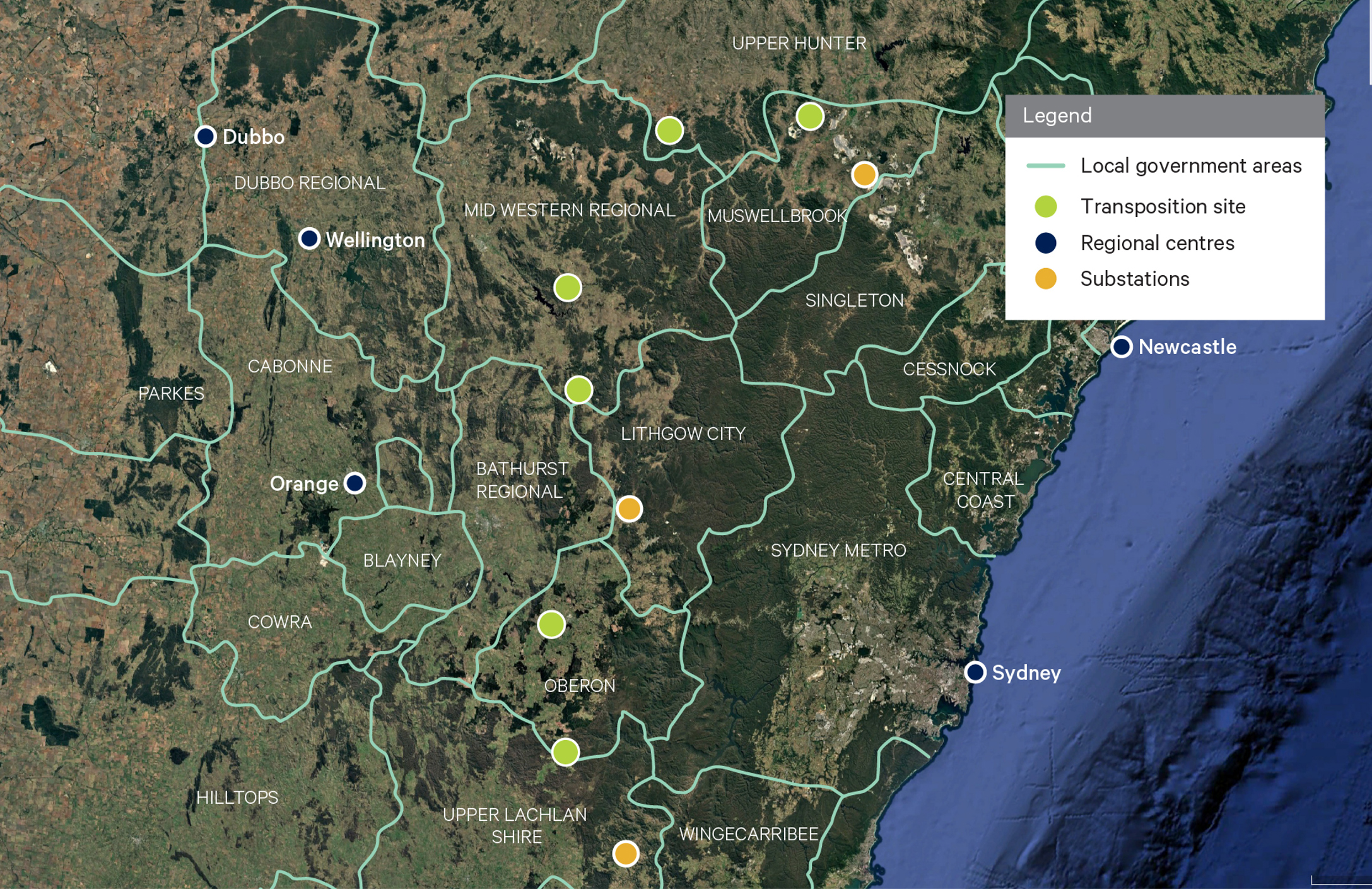This screenshot has width=1372, height=889.
Task: Click the Legend header bar
Action: pos(1164,116)
